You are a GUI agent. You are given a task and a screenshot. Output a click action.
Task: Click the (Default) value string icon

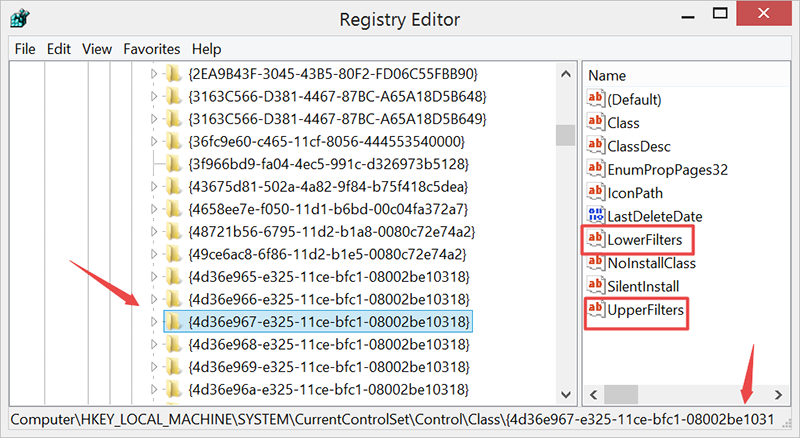(595, 99)
